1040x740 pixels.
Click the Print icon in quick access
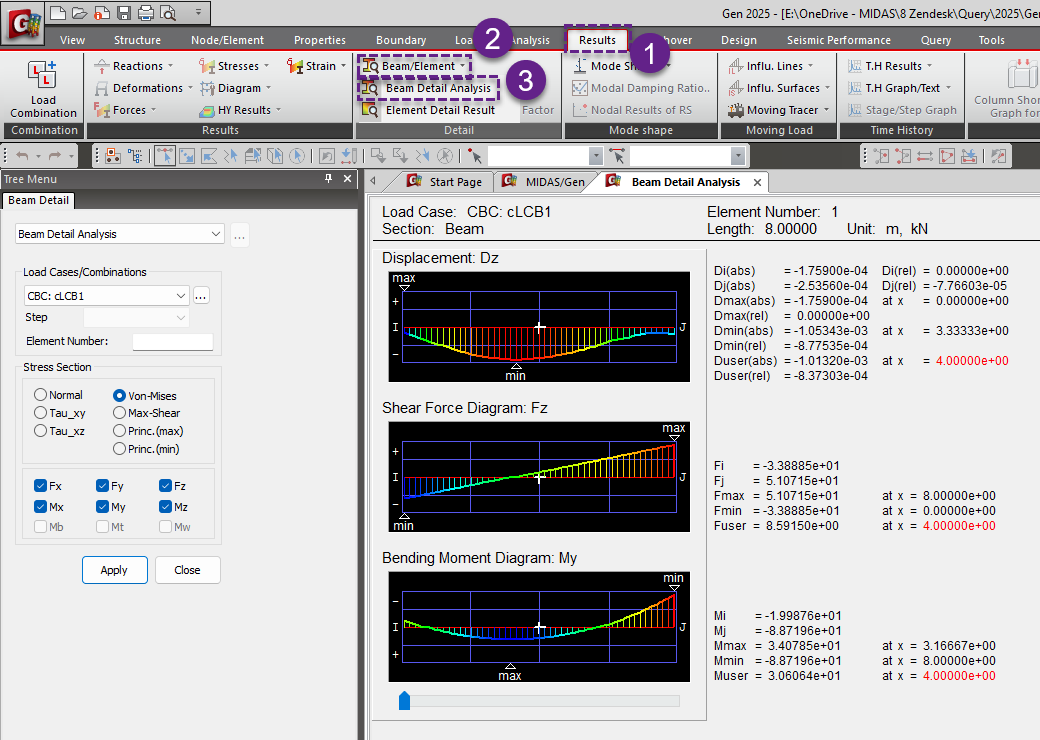(146, 13)
